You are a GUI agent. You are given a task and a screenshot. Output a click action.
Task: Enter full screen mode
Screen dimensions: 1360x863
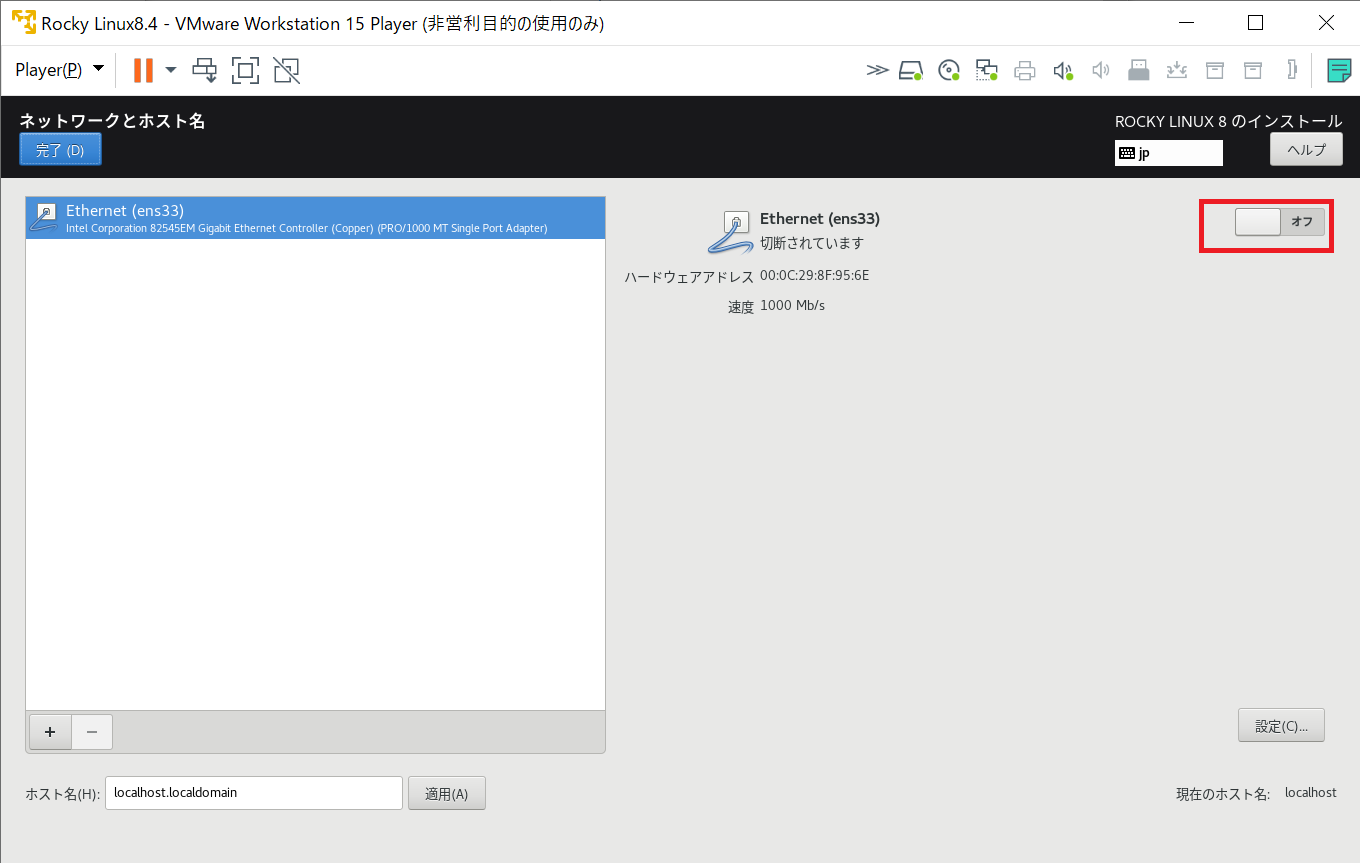pyautogui.click(x=245, y=70)
